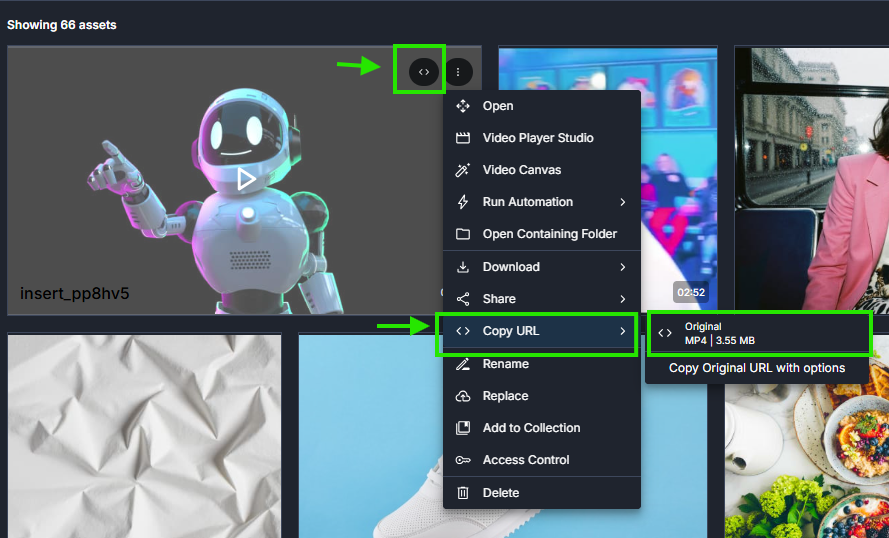Click the Access Control key icon
Screen dimensions: 889x538
[463, 460]
